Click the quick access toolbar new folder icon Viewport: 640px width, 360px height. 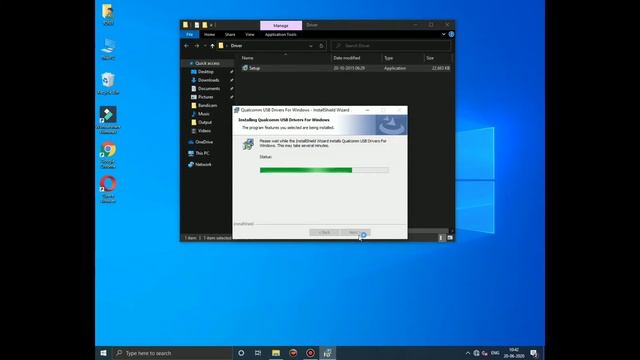[204, 25]
